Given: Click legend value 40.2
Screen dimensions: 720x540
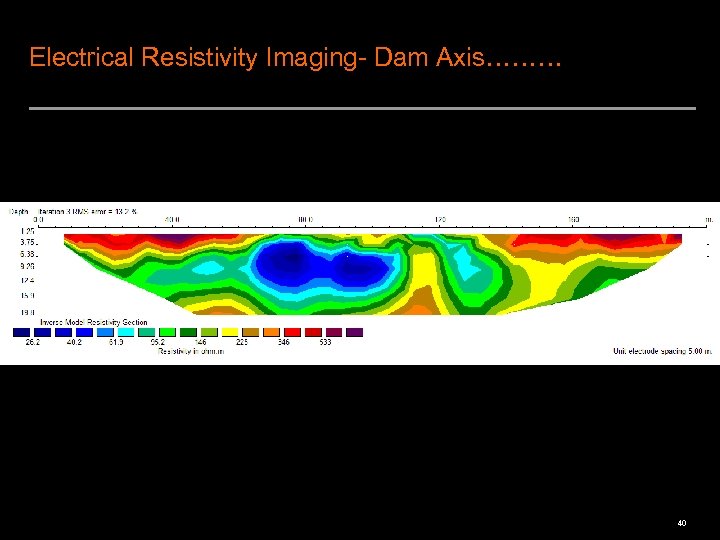Looking at the screenshot, I should 74,342.
